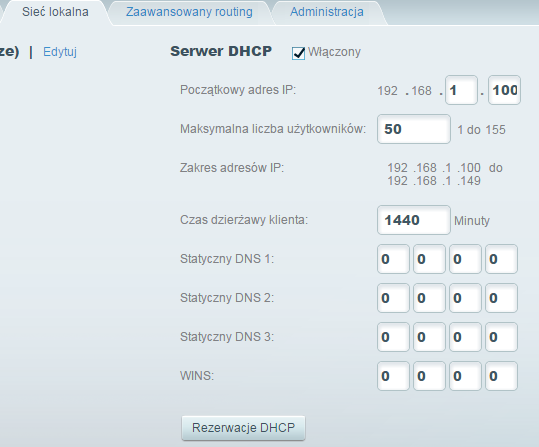Click the Czas dzierżawy klienta label

click(x=244, y=220)
